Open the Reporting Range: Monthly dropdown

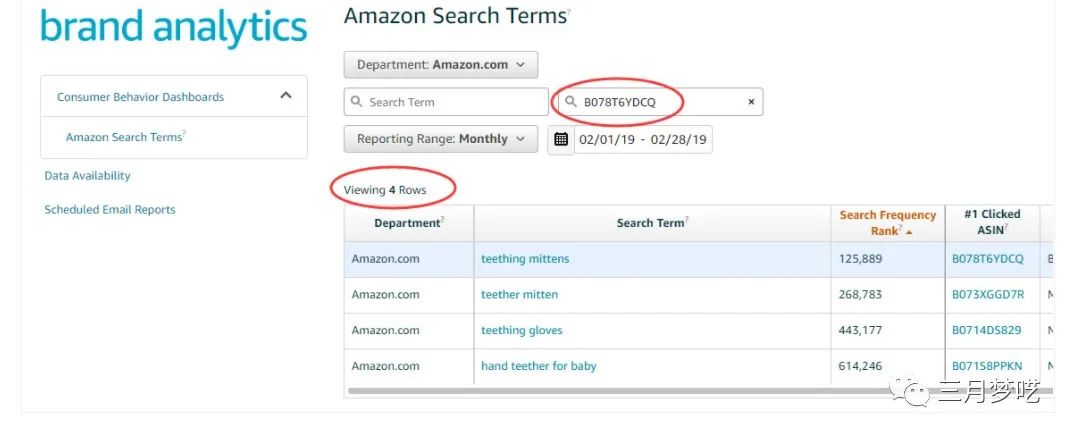tap(440, 139)
